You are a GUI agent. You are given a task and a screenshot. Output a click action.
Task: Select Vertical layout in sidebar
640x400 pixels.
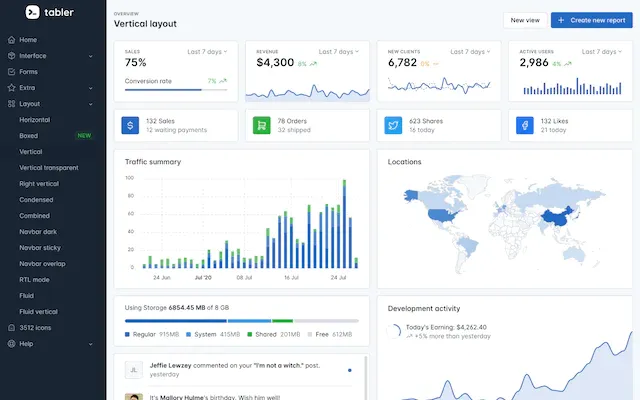[31, 151]
